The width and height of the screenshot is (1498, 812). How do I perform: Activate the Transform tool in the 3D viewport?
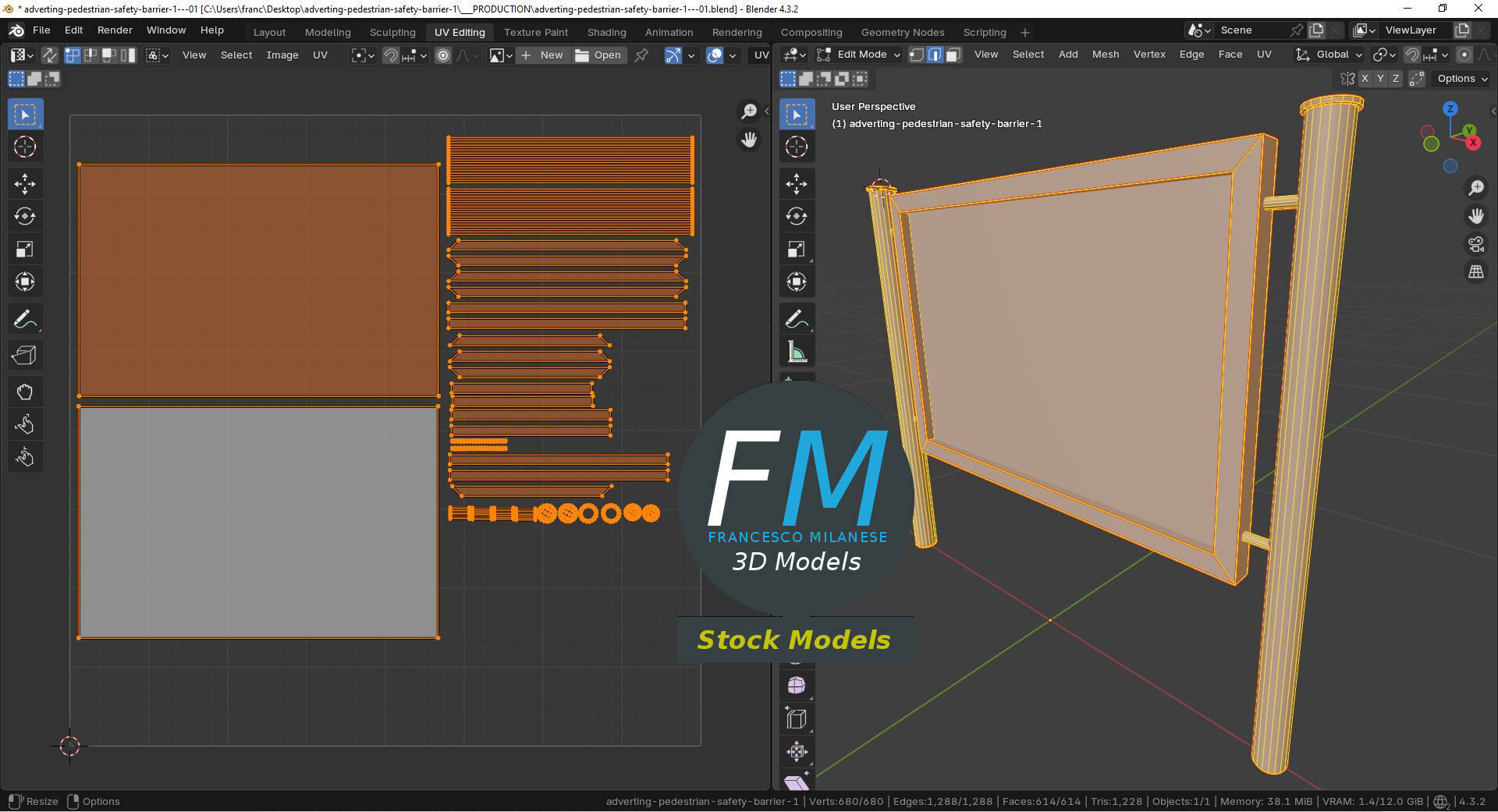(797, 282)
